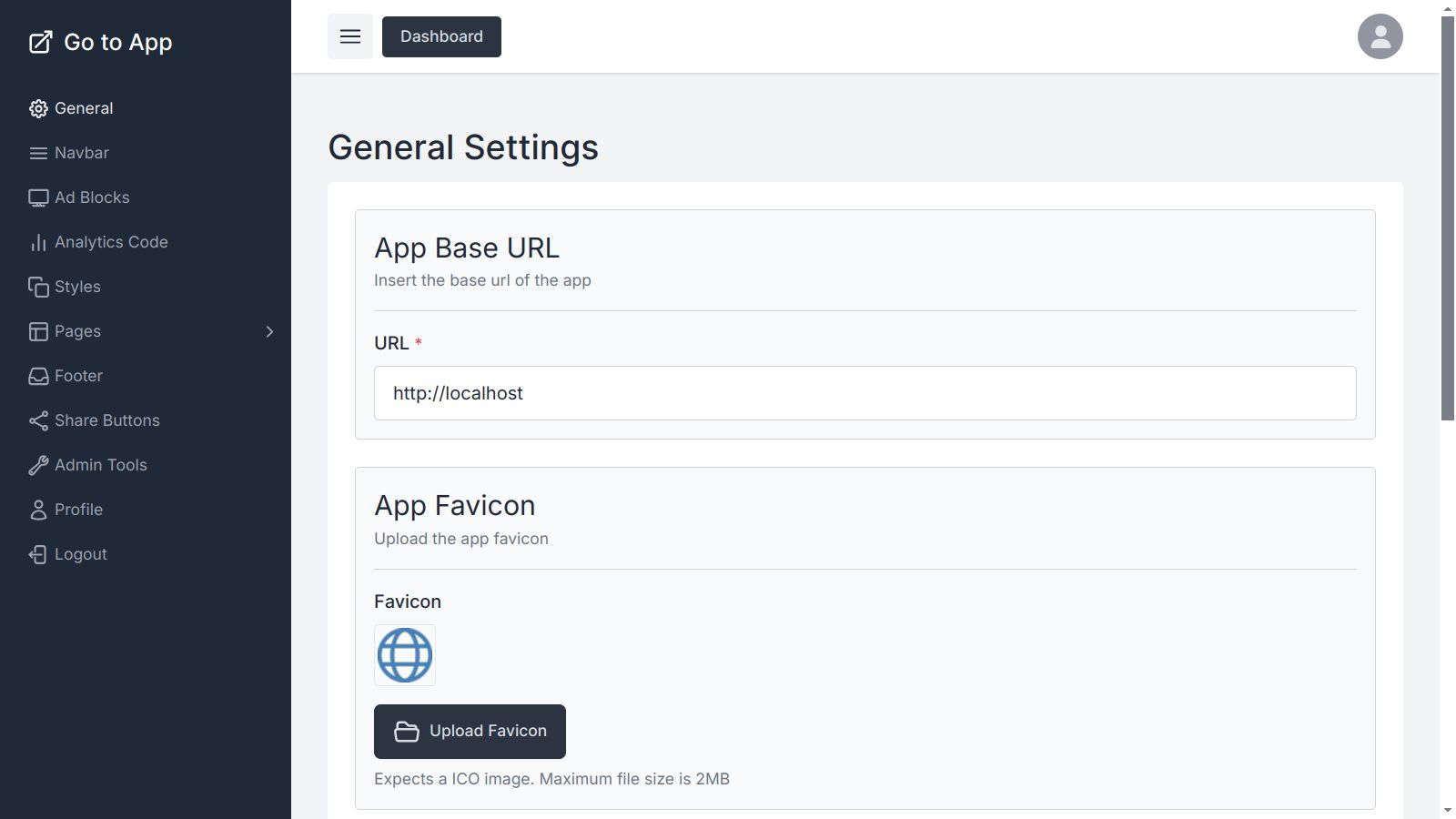
Task: Click the page vertical scrollbar
Action: pyautogui.click(x=1448, y=218)
